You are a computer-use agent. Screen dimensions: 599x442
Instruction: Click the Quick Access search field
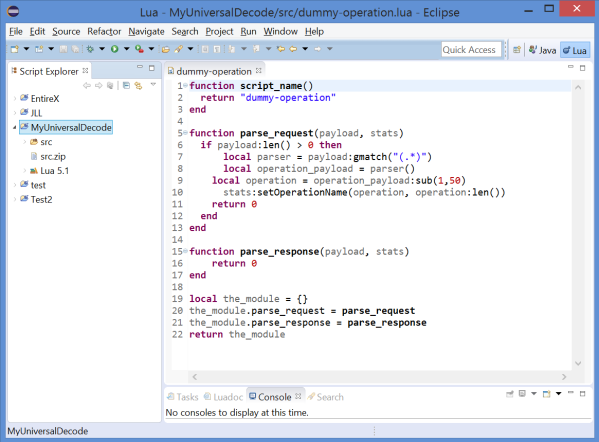(471, 50)
